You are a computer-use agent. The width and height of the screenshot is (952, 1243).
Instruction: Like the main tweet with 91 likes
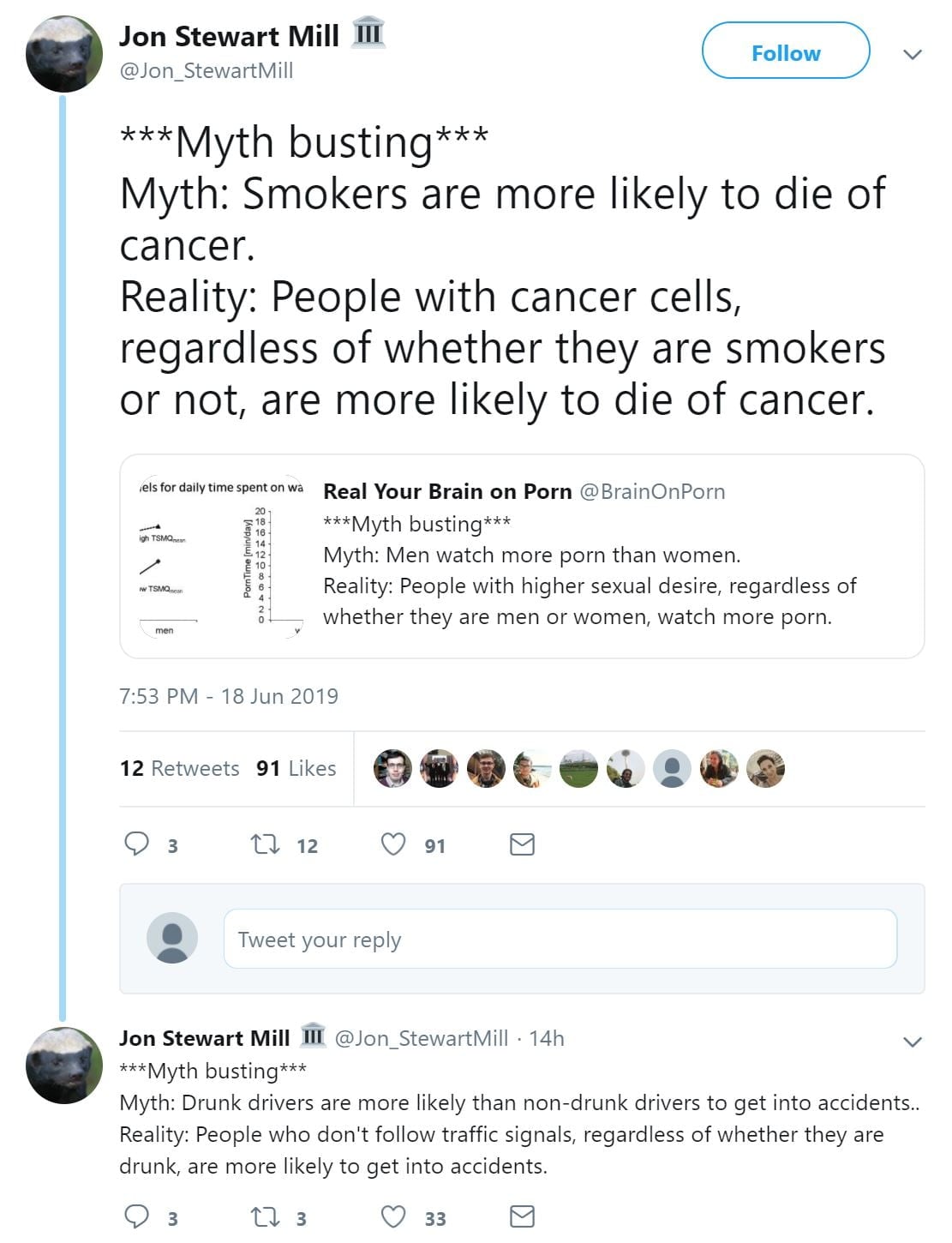393,844
